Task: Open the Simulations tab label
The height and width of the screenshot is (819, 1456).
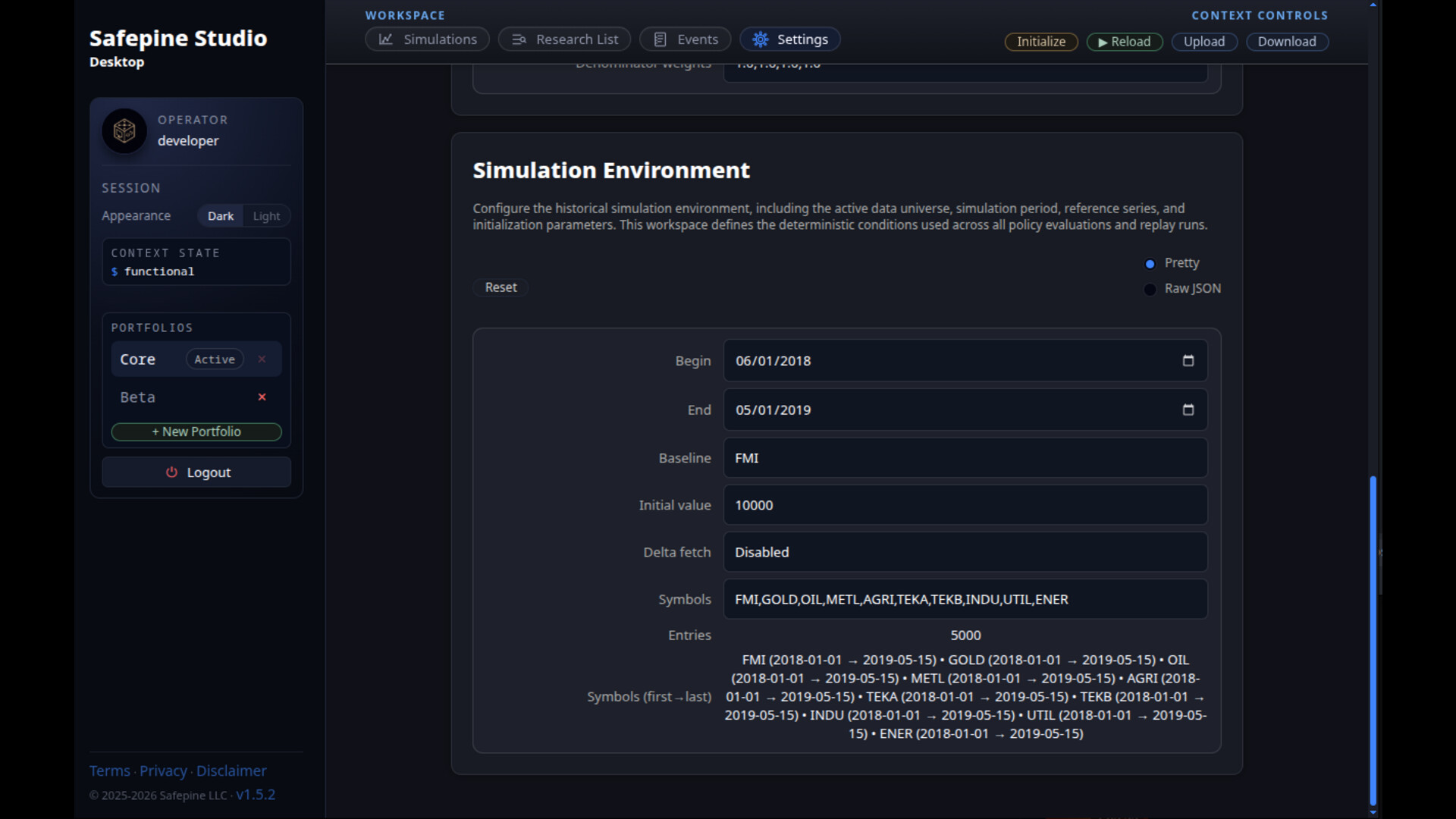Action: tap(440, 39)
